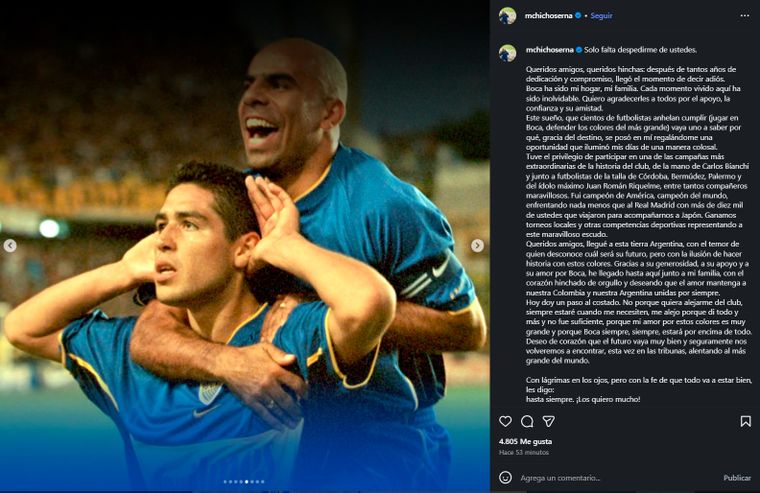
Task: Click the header profile avatar
Action: click(x=507, y=16)
